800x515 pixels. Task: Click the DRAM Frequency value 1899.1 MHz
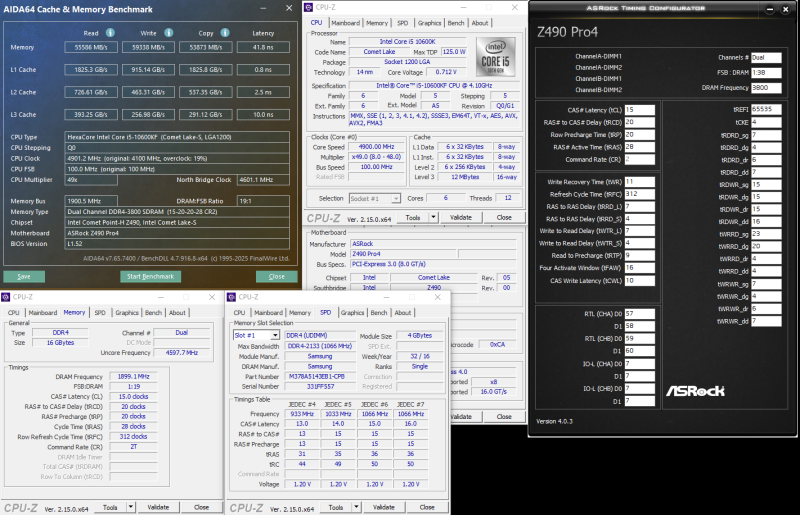pos(134,377)
